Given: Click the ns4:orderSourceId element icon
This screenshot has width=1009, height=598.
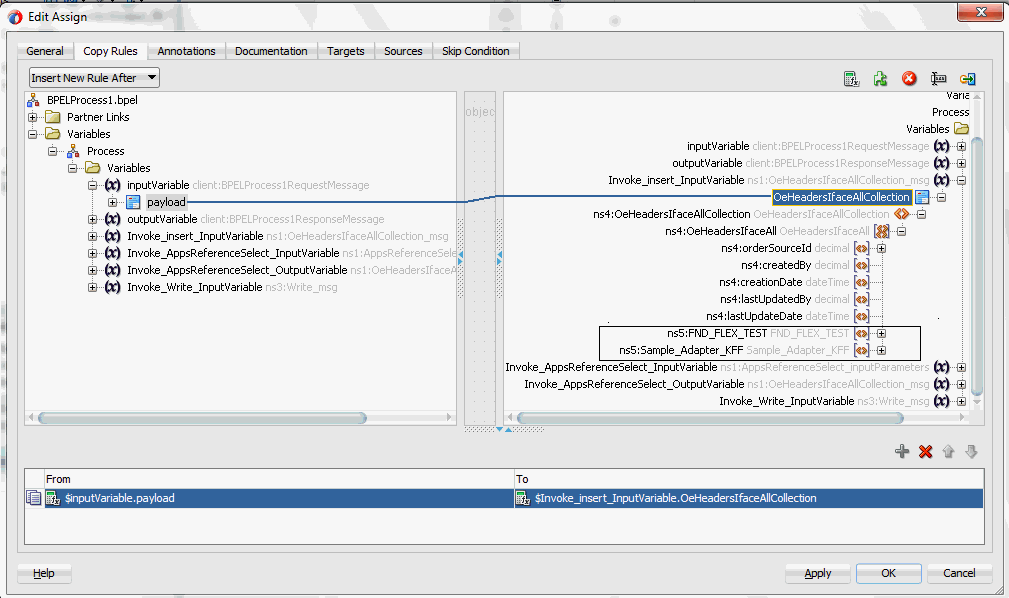Looking at the screenshot, I should pyautogui.click(x=861, y=248).
